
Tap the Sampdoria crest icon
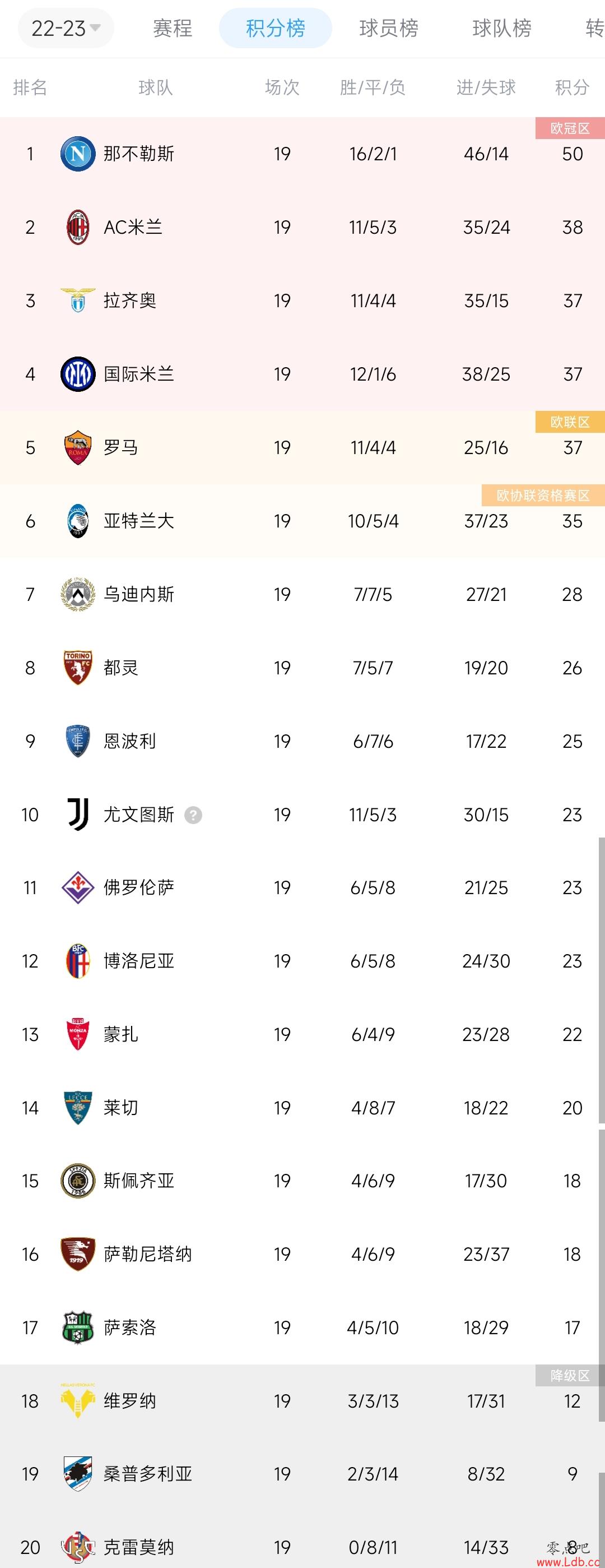coord(78,1474)
